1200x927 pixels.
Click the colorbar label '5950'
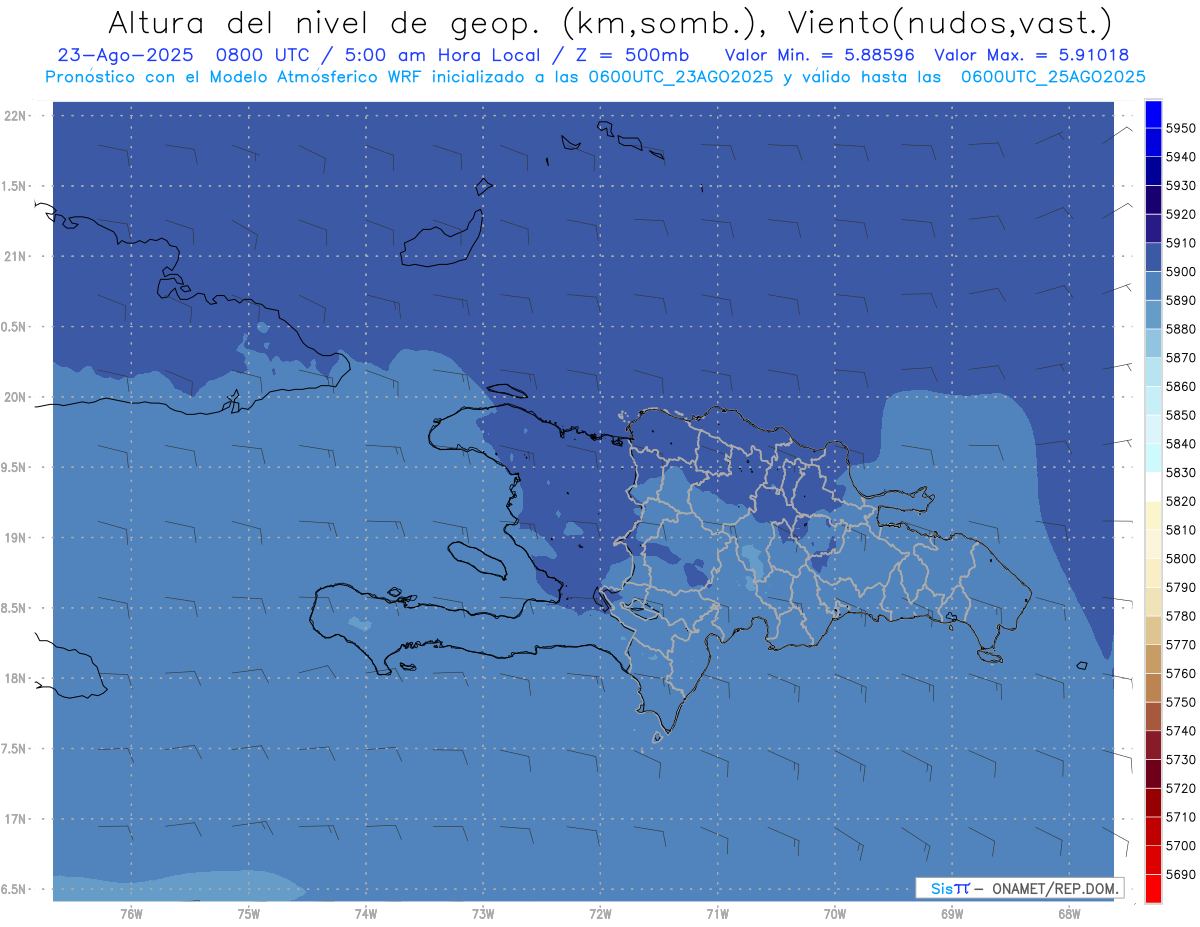pyautogui.click(x=1180, y=129)
